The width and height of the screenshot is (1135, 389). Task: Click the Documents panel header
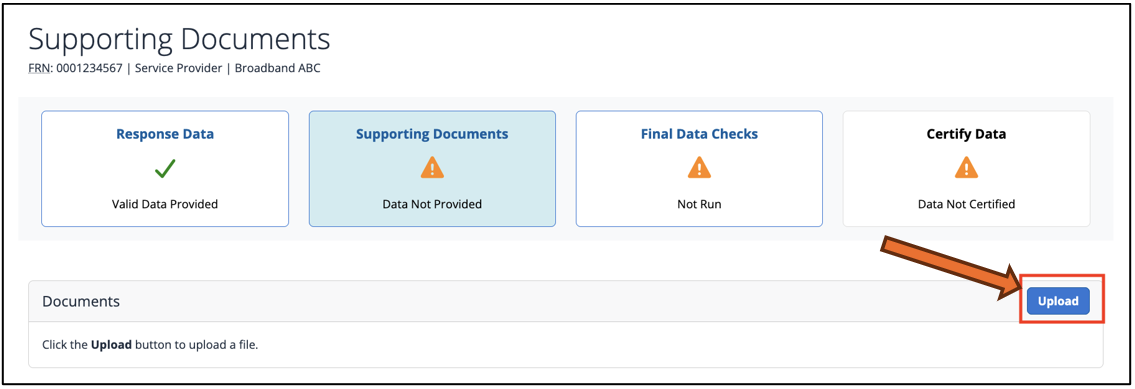[x=565, y=301]
